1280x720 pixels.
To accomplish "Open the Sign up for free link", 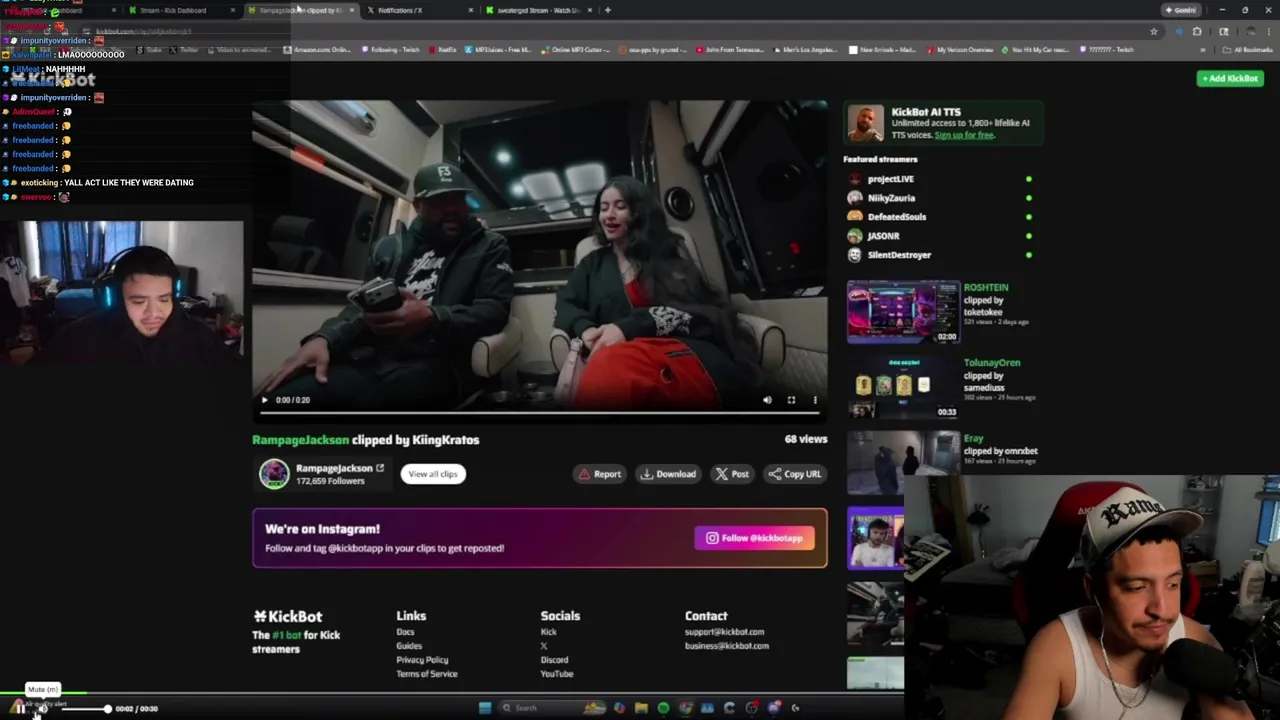I will (x=964, y=135).
